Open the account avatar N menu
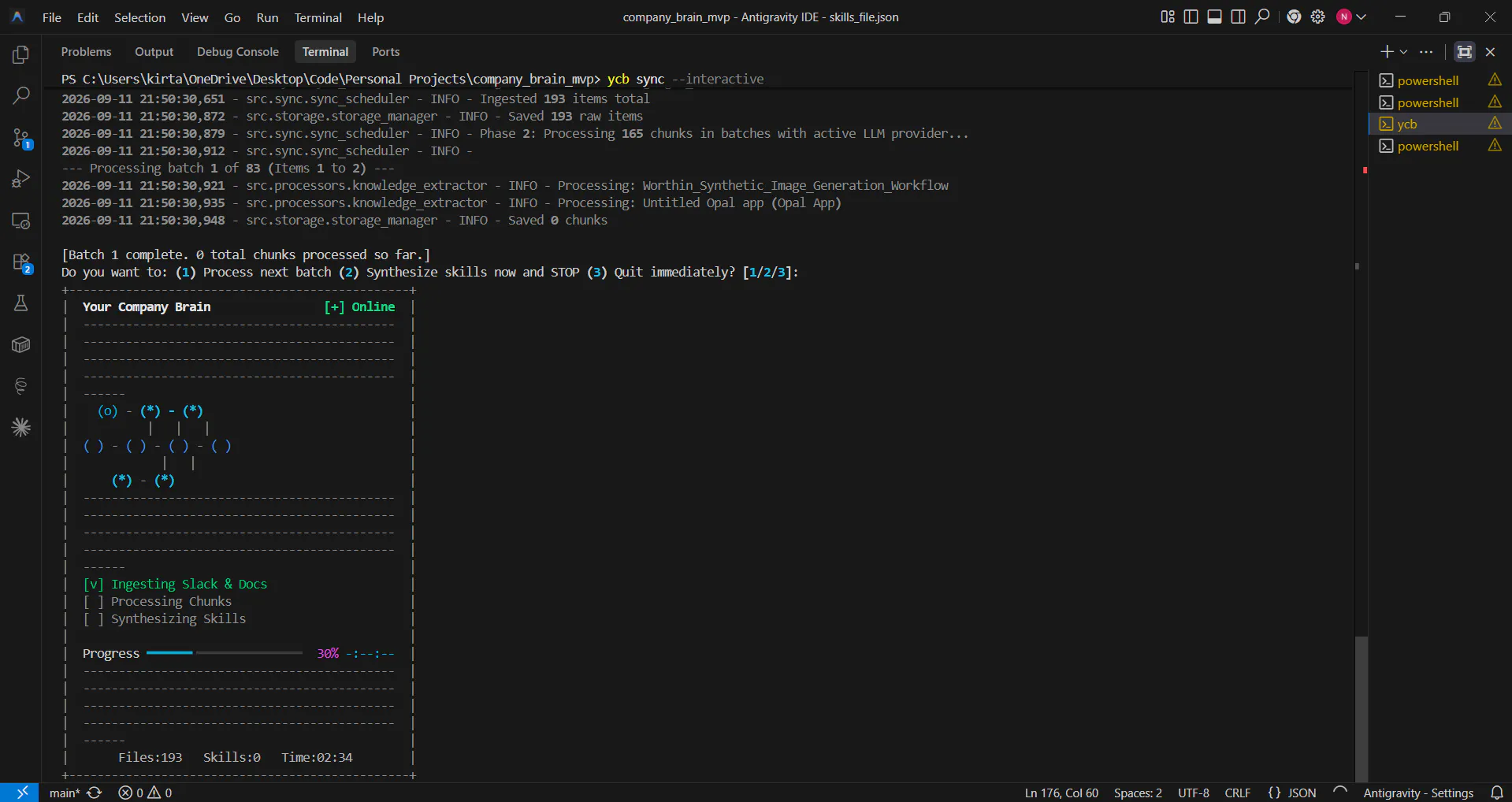Viewport: 1512px width, 802px height. click(x=1344, y=17)
